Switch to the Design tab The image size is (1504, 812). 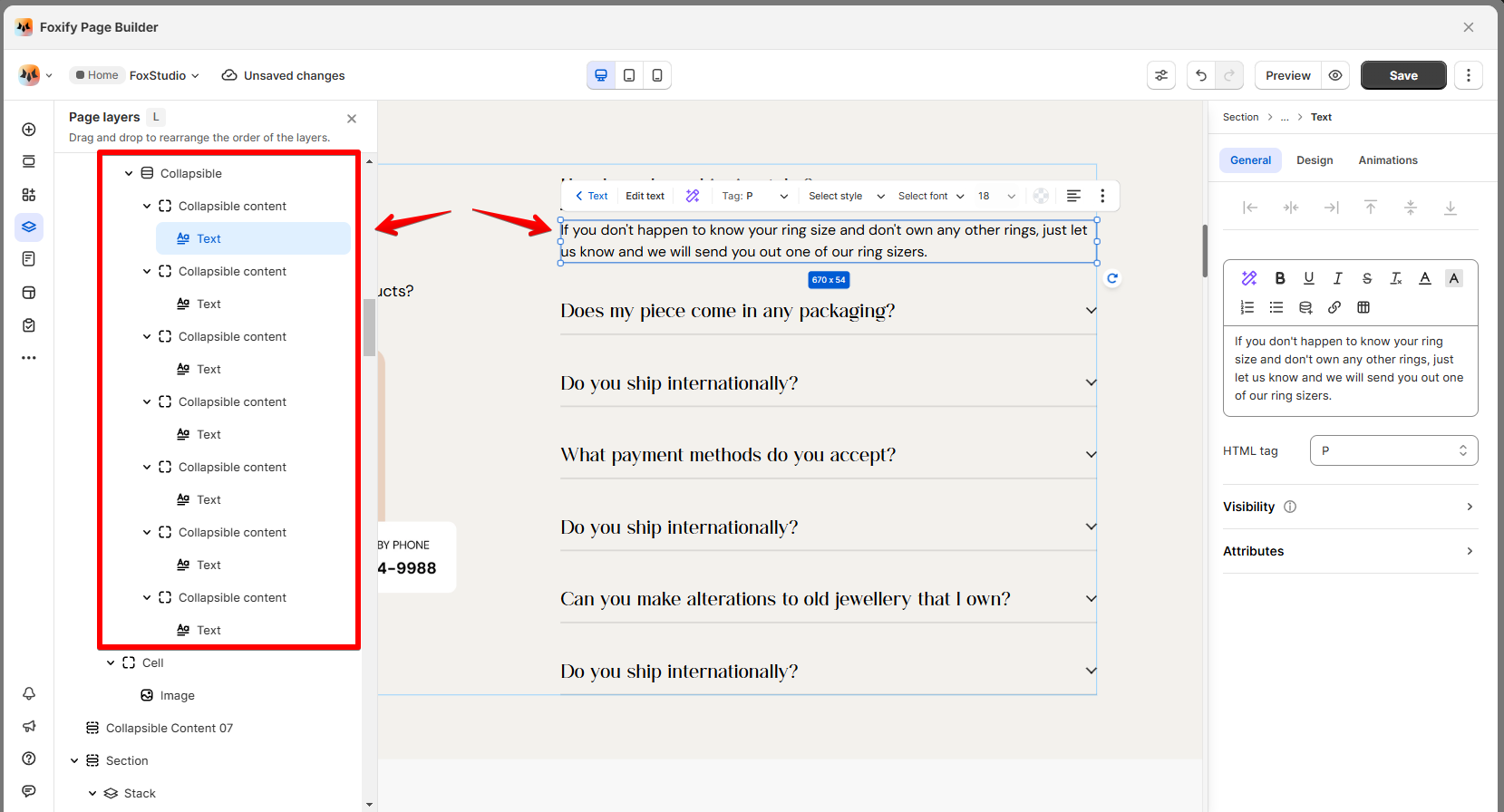click(1315, 160)
